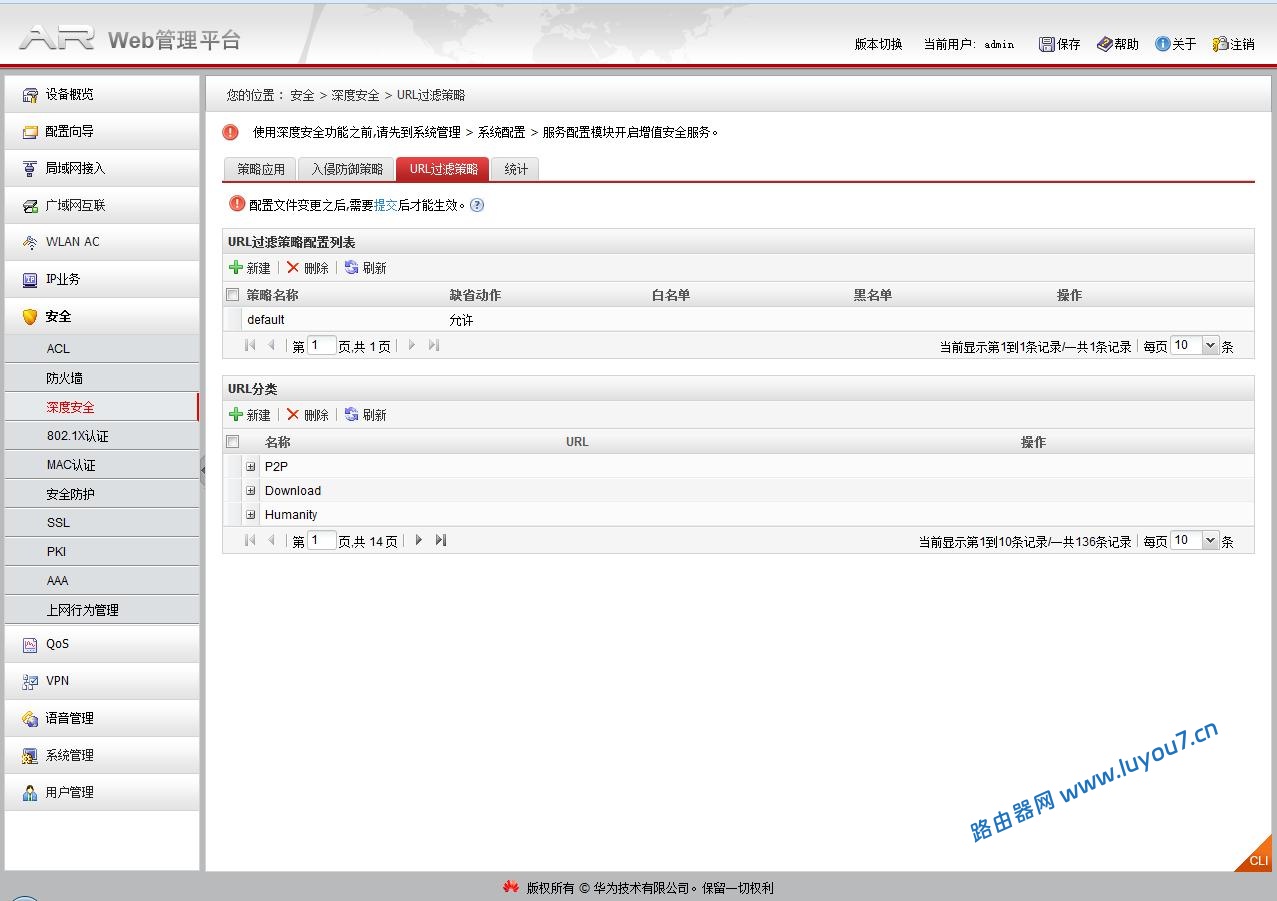This screenshot has width=1277, height=901.
Task: Open QoS sidebar section
Action: 101,644
